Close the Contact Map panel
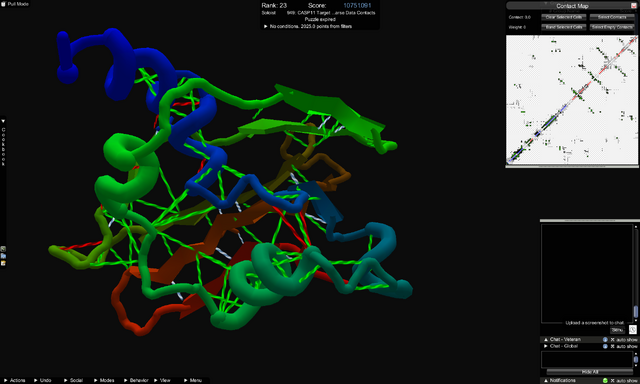640x384 pixels. (633, 6)
